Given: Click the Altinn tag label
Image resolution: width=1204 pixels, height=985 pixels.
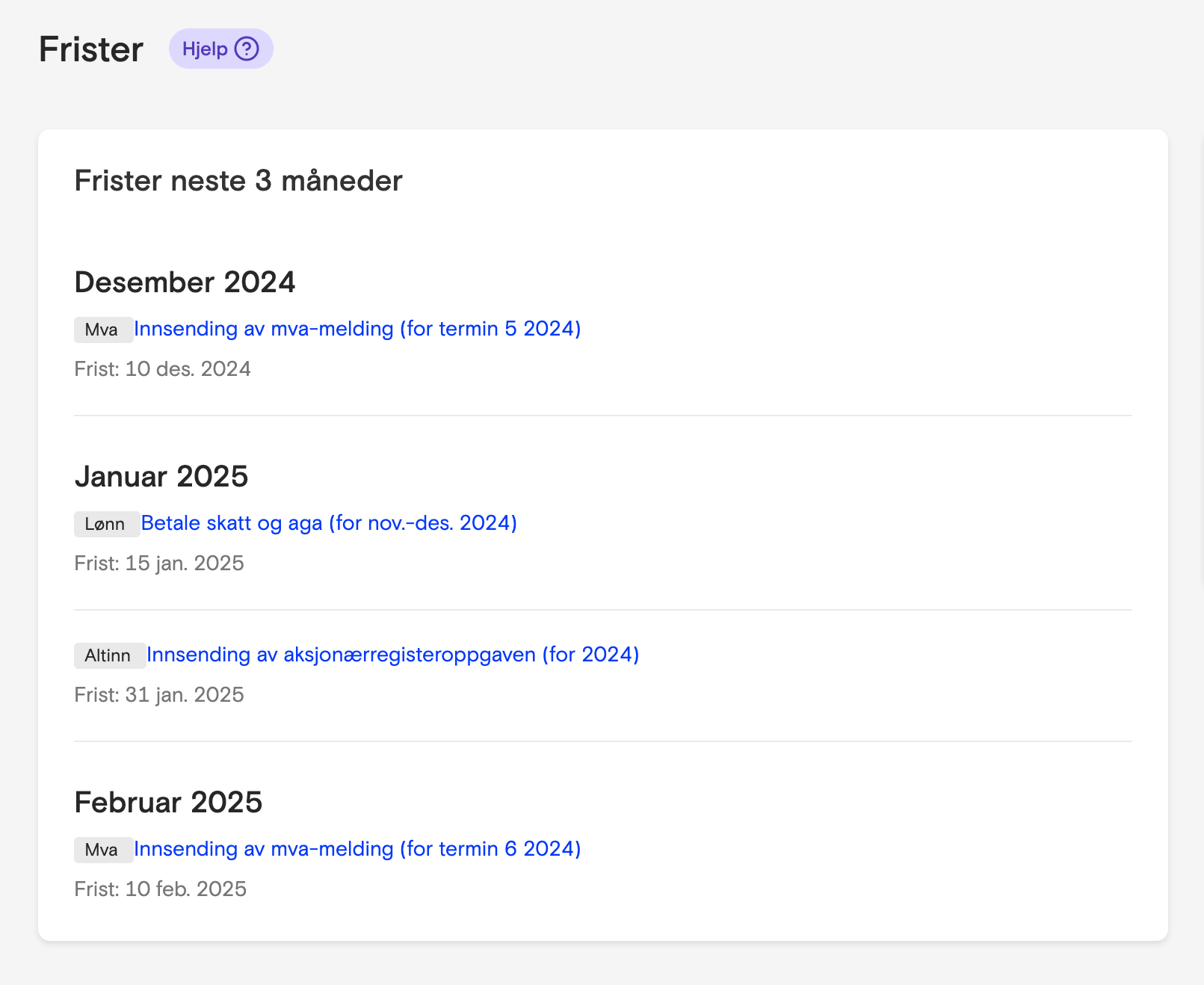Looking at the screenshot, I should (x=110, y=655).
